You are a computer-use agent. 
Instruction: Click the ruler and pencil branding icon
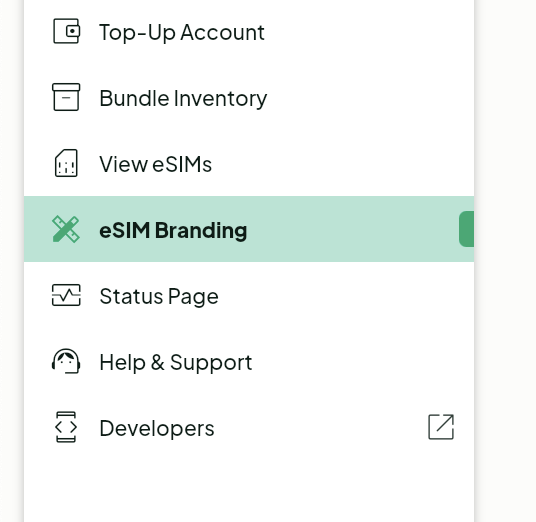(66, 229)
